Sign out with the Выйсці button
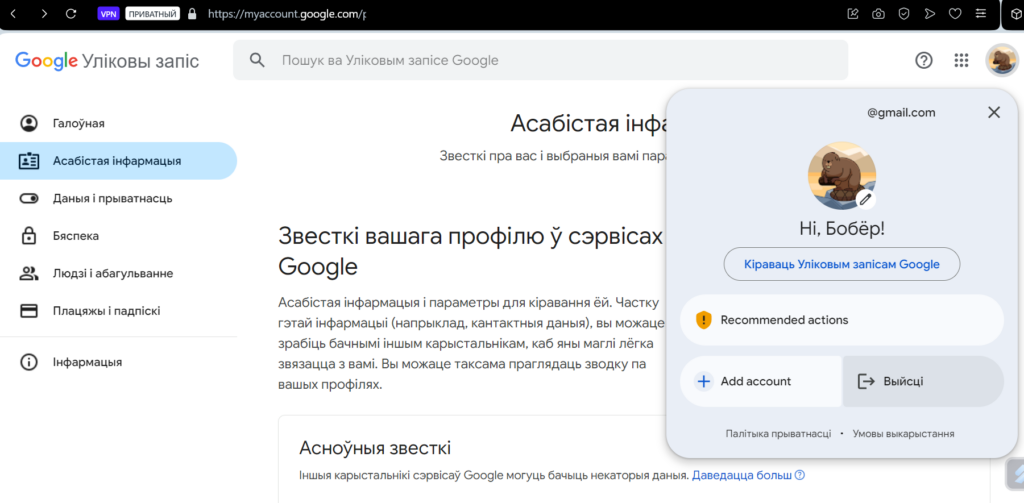The height and width of the screenshot is (503, 1024). [x=923, y=381]
